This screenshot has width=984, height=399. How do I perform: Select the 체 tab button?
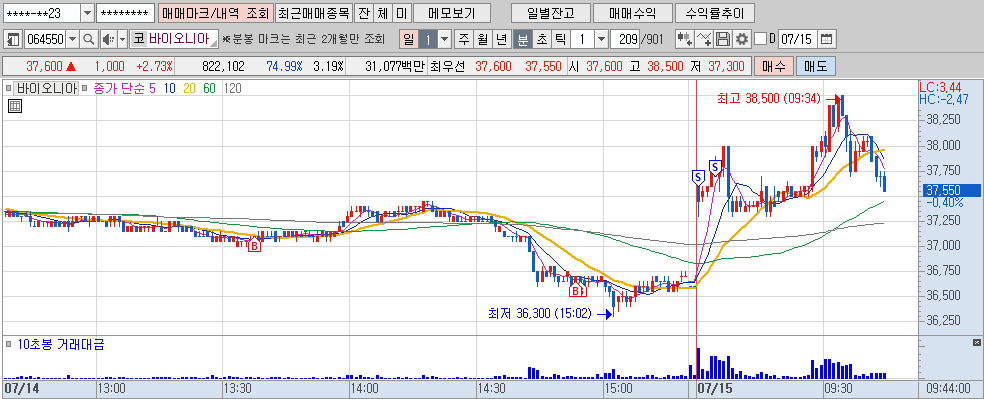pyautogui.click(x=383, y=13)
